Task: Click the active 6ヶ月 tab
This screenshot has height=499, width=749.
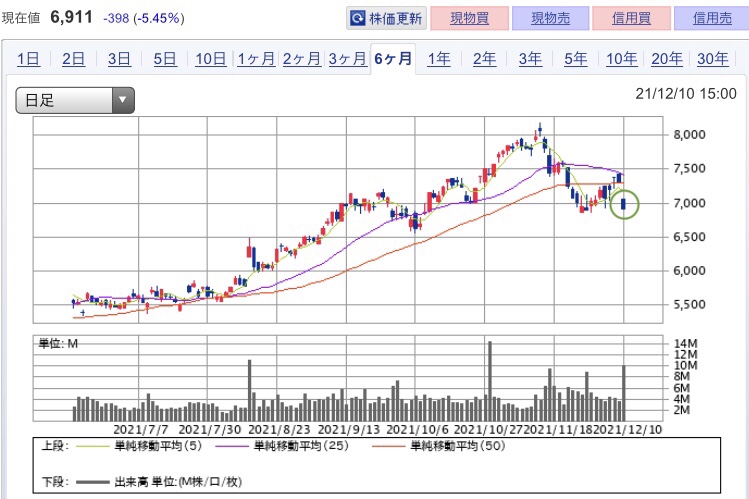Action: 393,59
